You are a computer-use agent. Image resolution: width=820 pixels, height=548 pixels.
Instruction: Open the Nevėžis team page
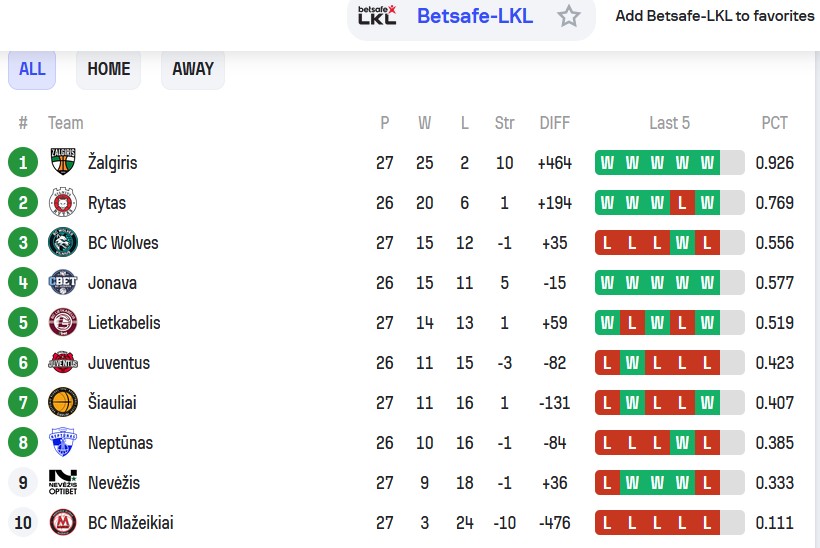(x=113, y=482)
